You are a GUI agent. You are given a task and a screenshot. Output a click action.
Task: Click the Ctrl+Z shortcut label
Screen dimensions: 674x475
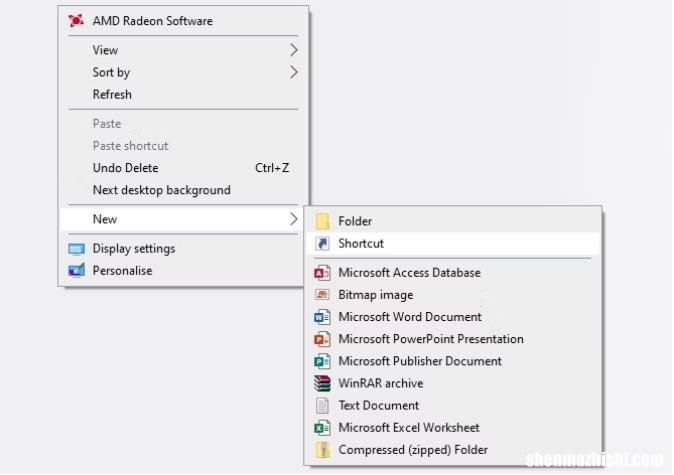tap(272, 168)
